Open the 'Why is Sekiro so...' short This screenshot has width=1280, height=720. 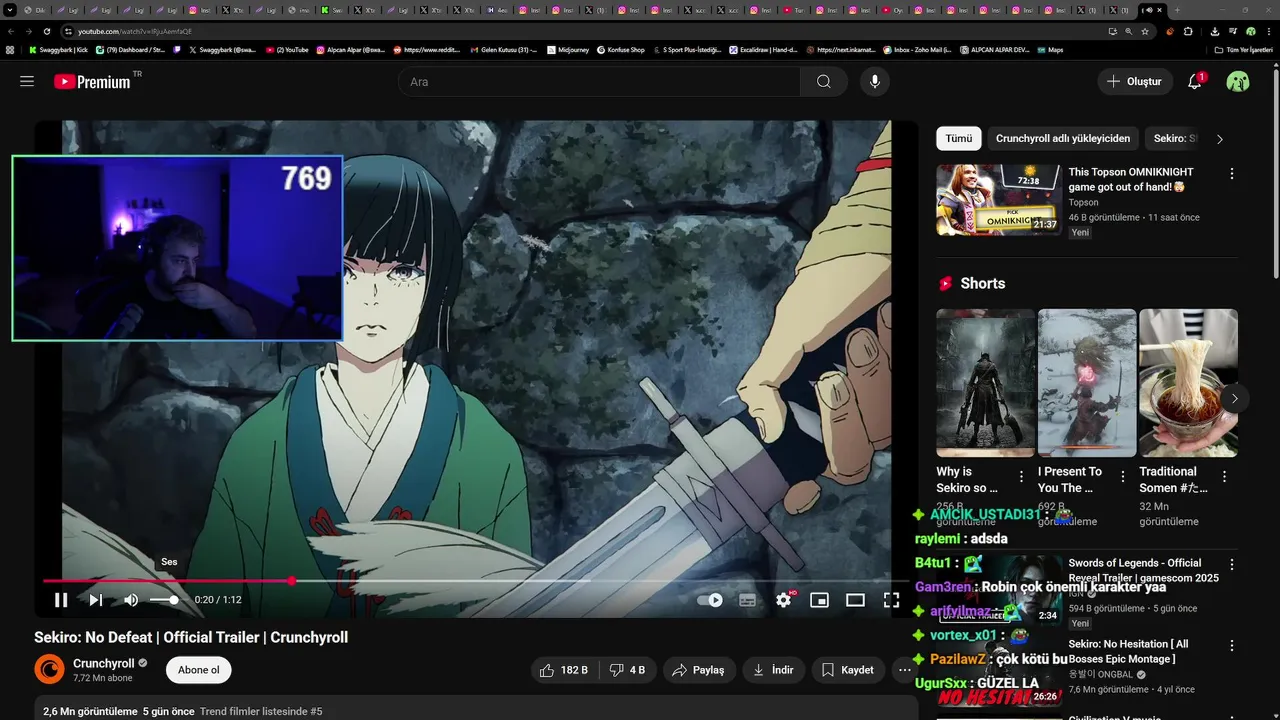point(985,383)
